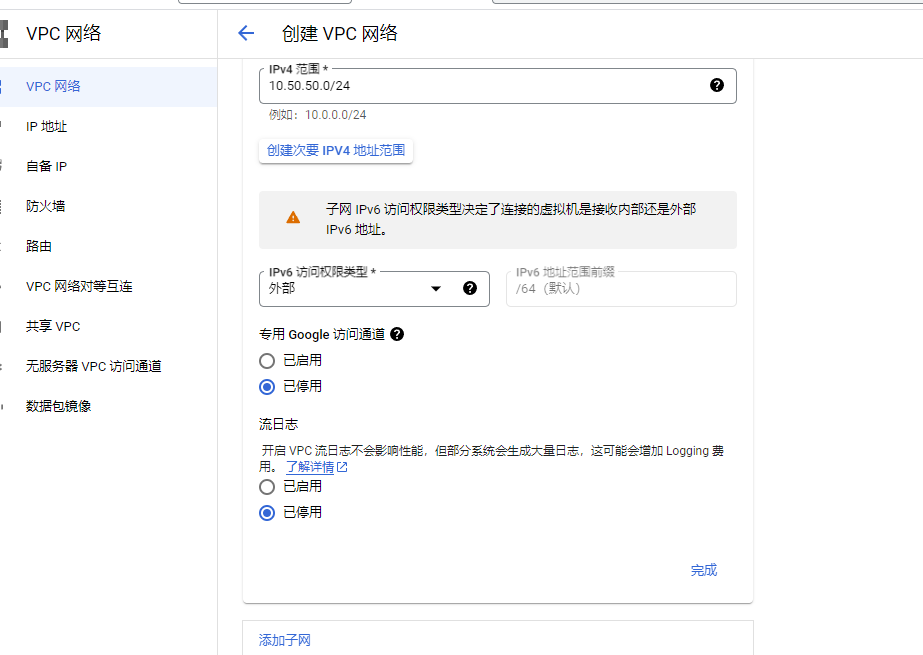923x655 pixels.
Task: Go to 防火墙 in the left navigation
Action: coord(45,206)
